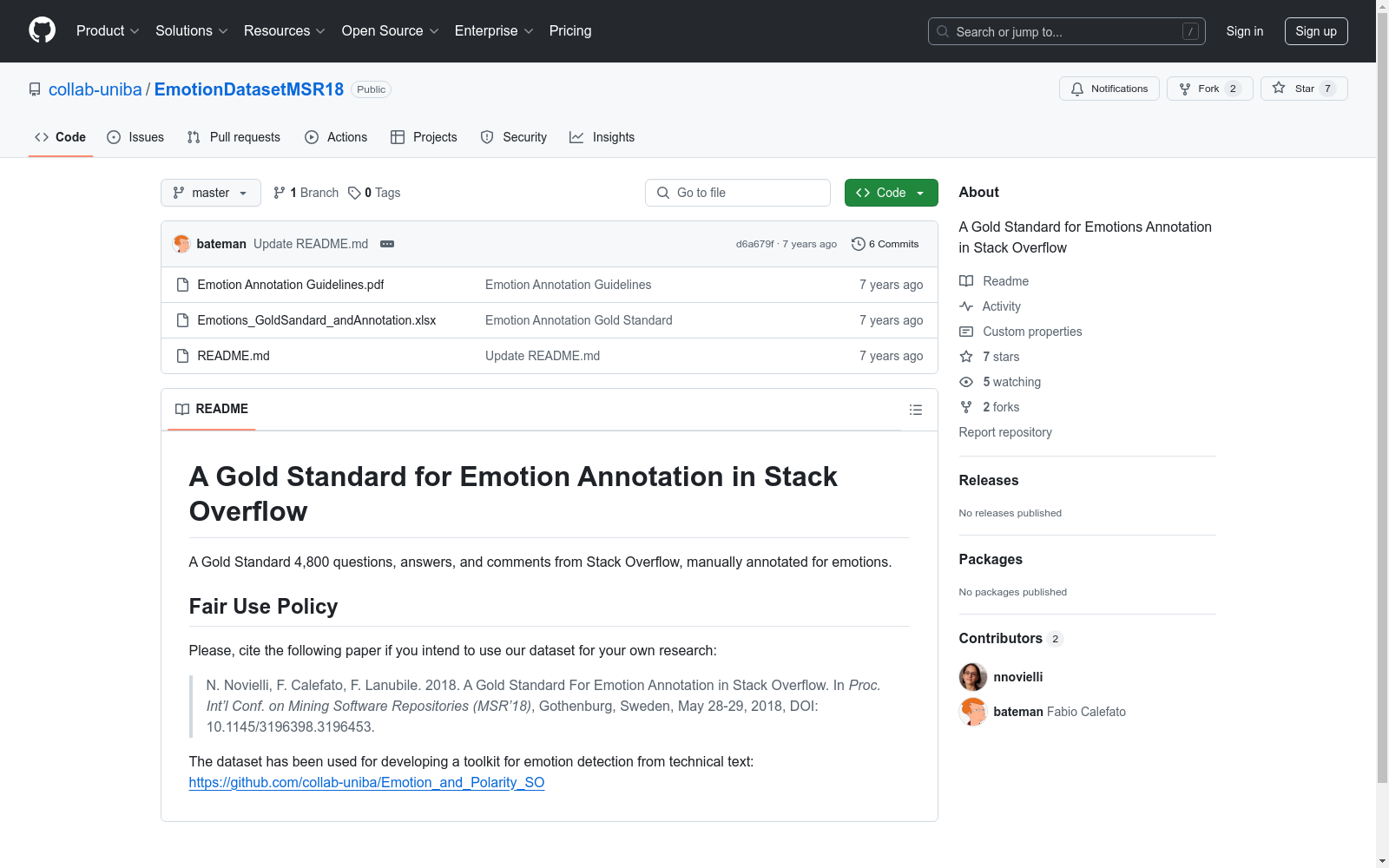
Task: Open the Pricing page
Action: click(570, 31)
